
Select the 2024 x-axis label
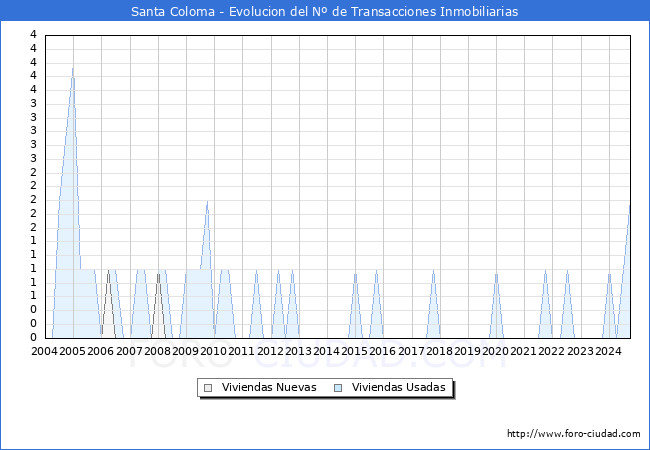[608, 351]
